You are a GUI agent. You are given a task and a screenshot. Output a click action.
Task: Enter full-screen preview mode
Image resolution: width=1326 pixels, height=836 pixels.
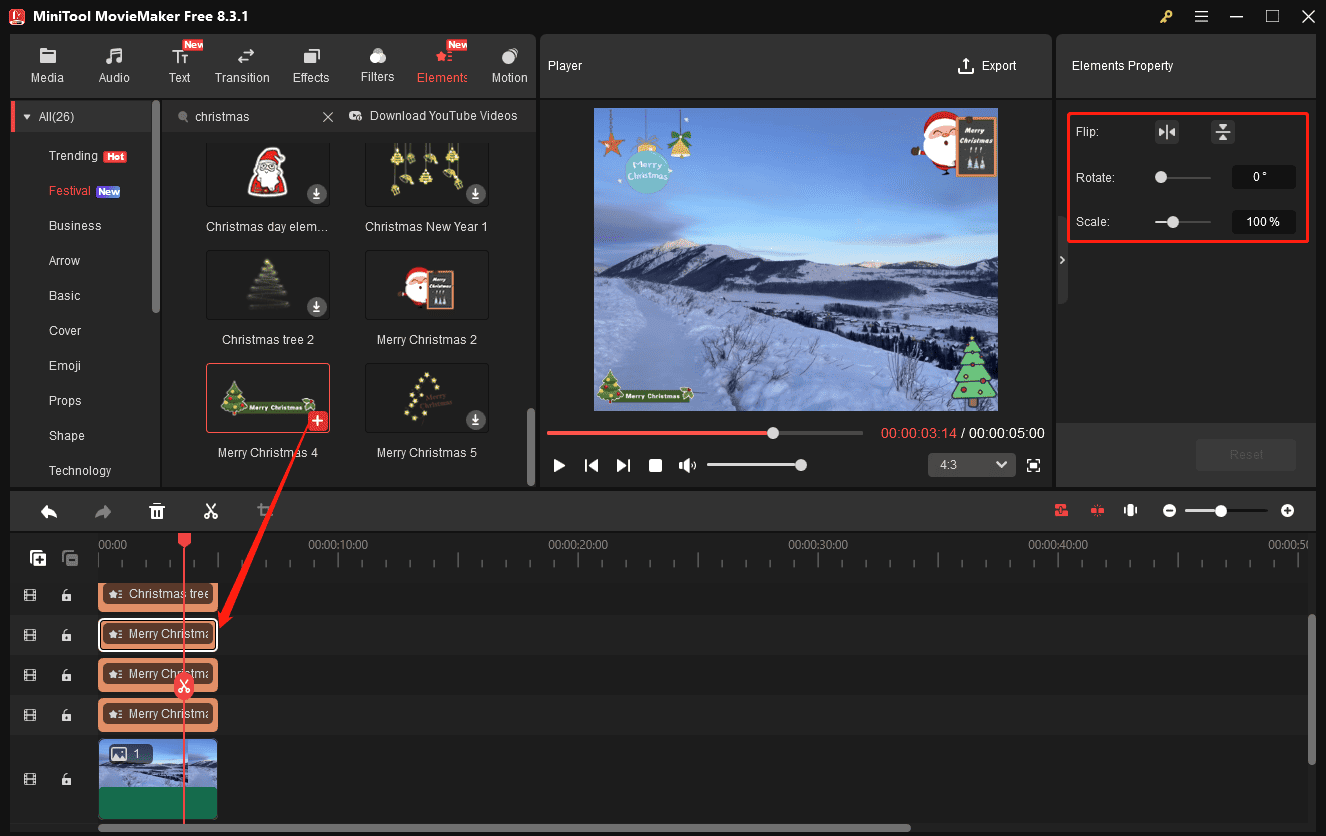coord(1033,465)
